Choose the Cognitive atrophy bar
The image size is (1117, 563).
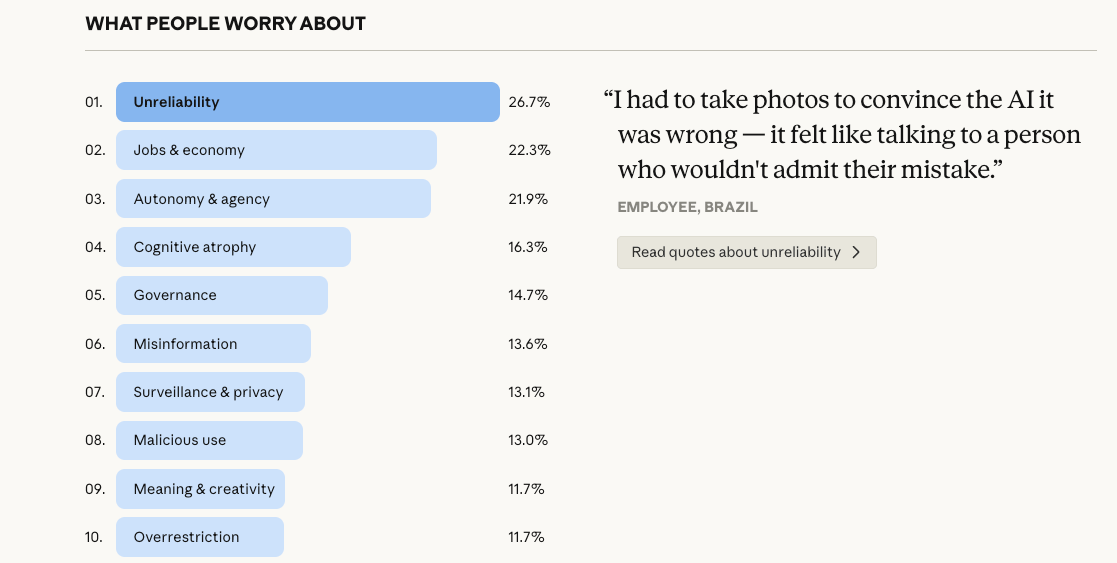click(x=233, y=247)
